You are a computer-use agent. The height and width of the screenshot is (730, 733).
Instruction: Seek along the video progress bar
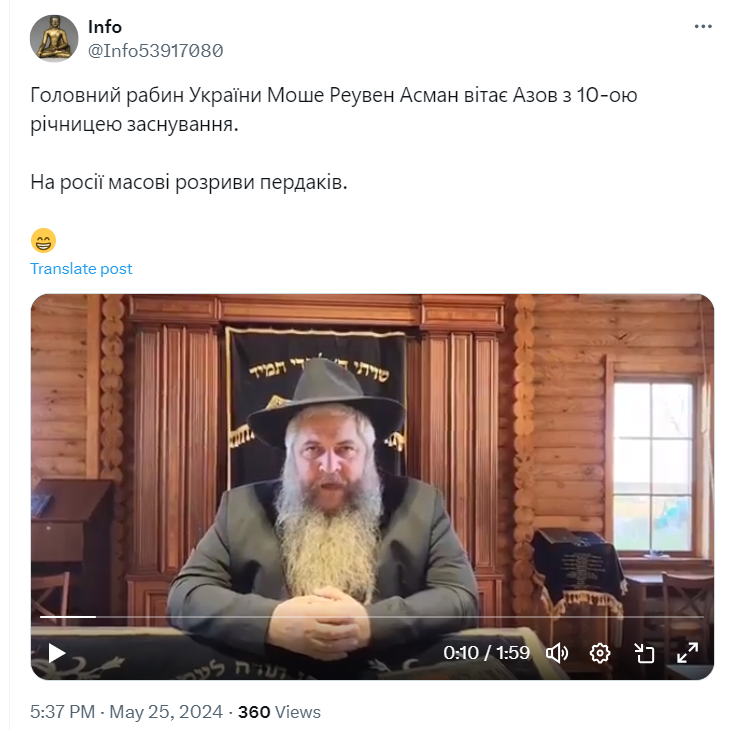pyautogui.click(x=372, y=617)
